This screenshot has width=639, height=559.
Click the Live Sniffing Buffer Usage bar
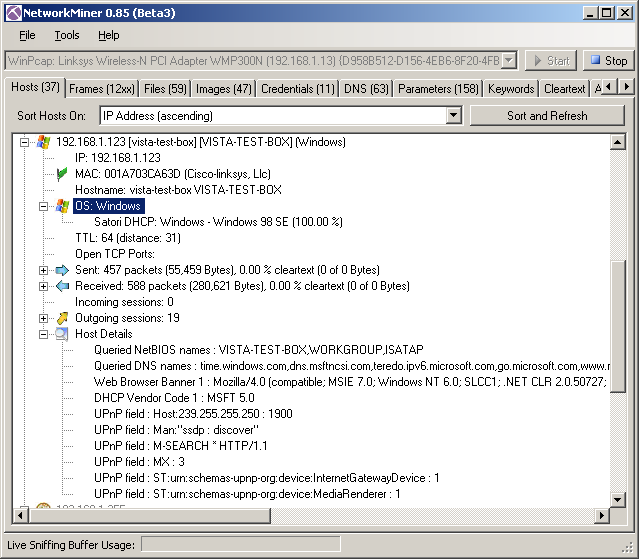coord(240,544)
